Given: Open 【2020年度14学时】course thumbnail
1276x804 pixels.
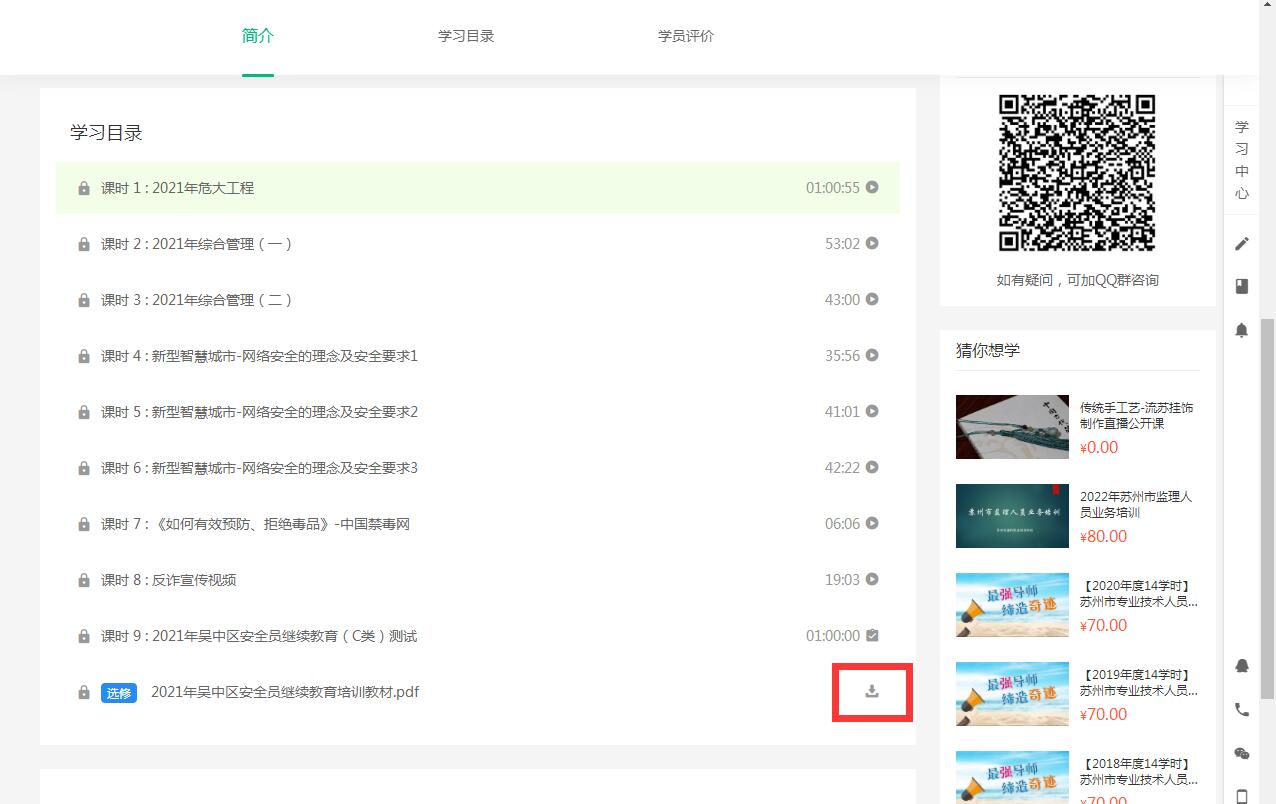Looking at the screenshot, I should (1012, 605).
